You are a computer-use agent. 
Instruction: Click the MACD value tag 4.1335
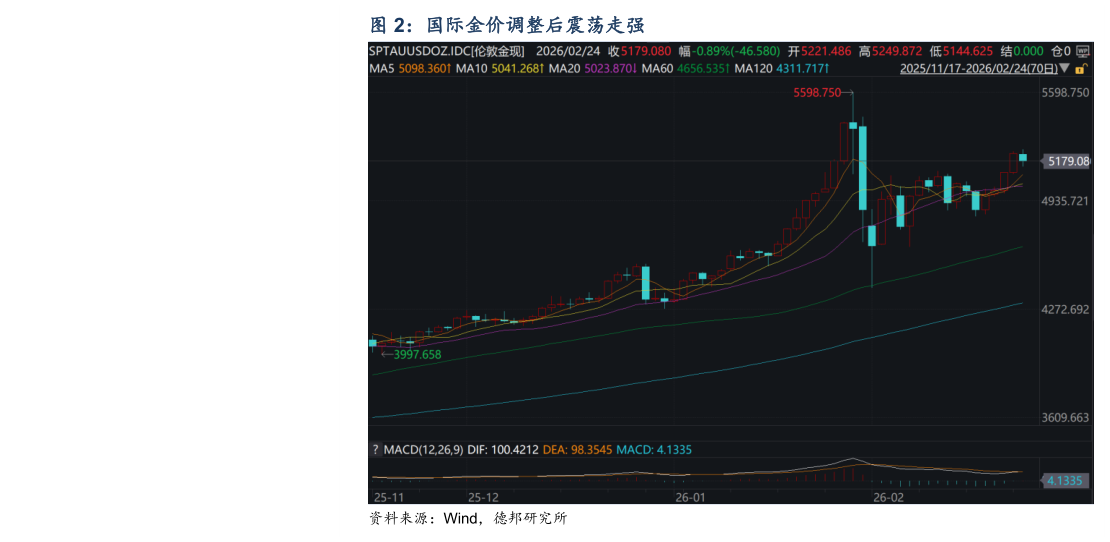(x=1065, y=481)
